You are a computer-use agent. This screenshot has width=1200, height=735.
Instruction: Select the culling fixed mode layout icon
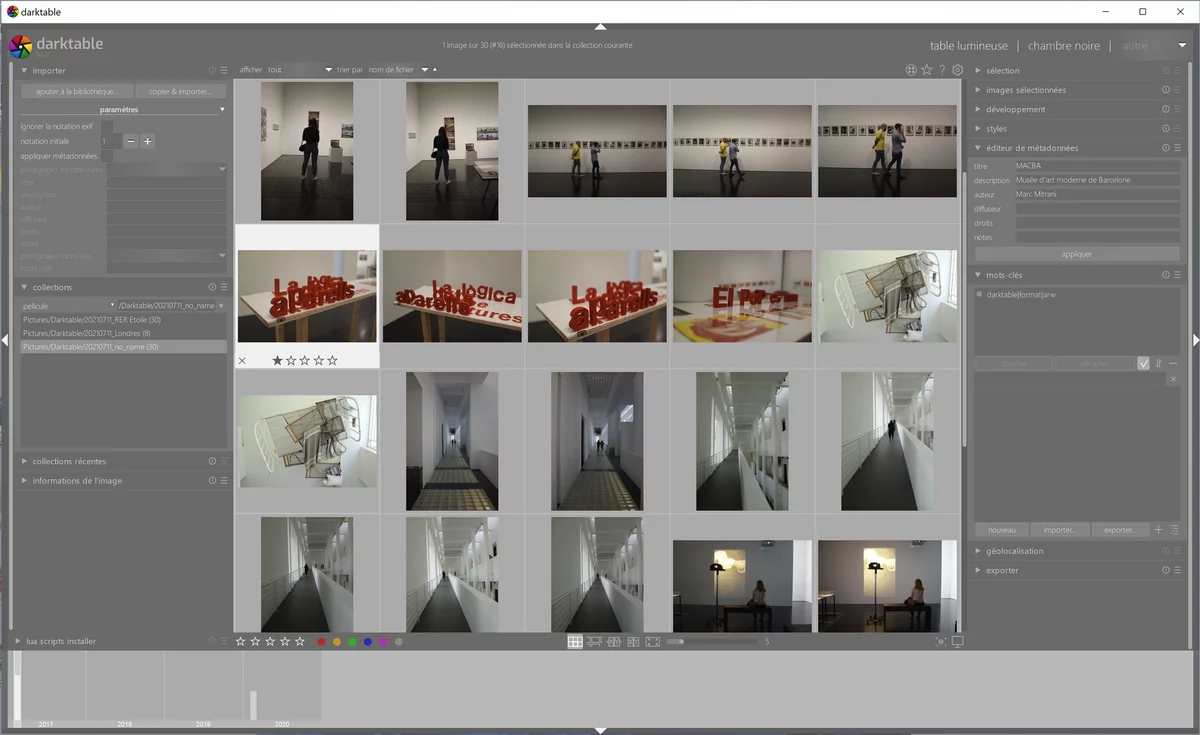coord(614,642)
